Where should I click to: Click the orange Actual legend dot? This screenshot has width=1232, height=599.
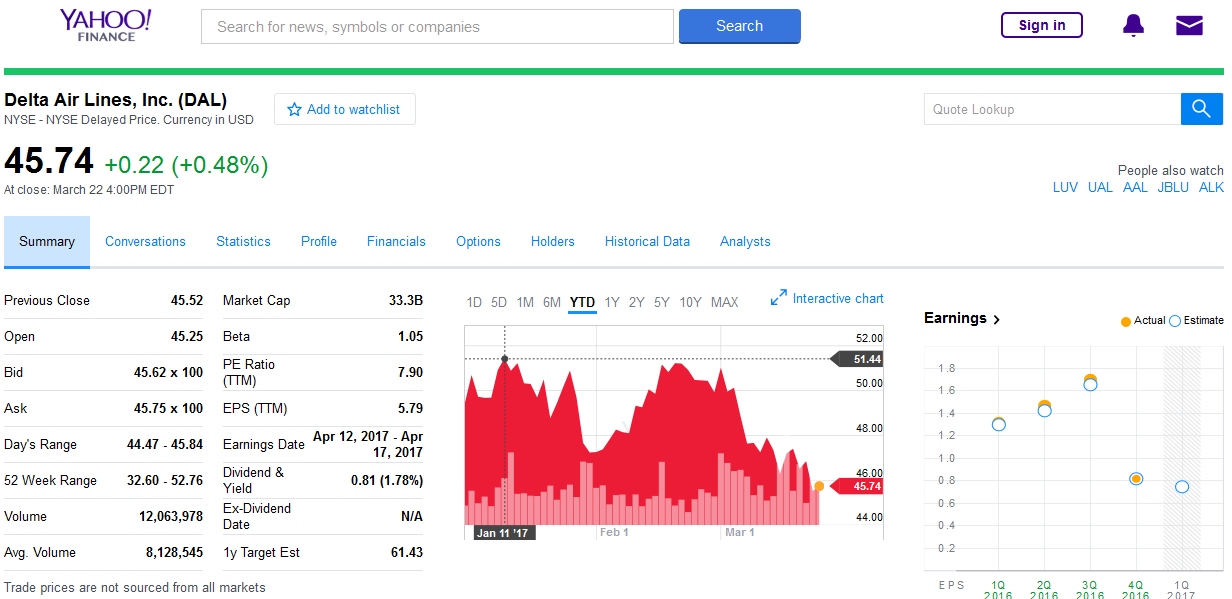coord(1126,321)
